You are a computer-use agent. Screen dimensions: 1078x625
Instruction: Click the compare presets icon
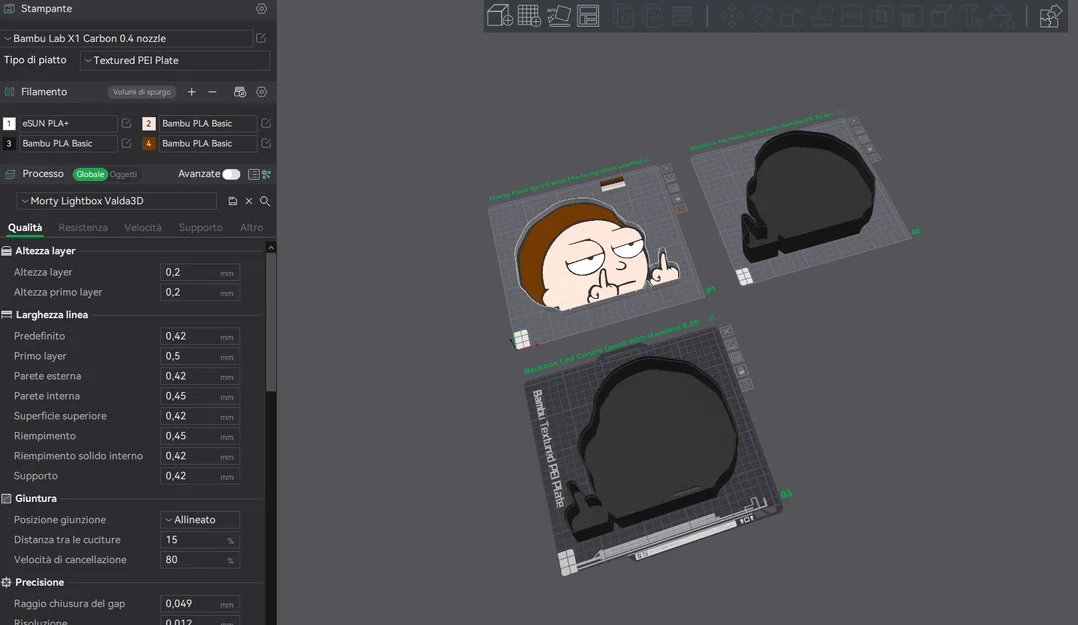click(267, 175)
